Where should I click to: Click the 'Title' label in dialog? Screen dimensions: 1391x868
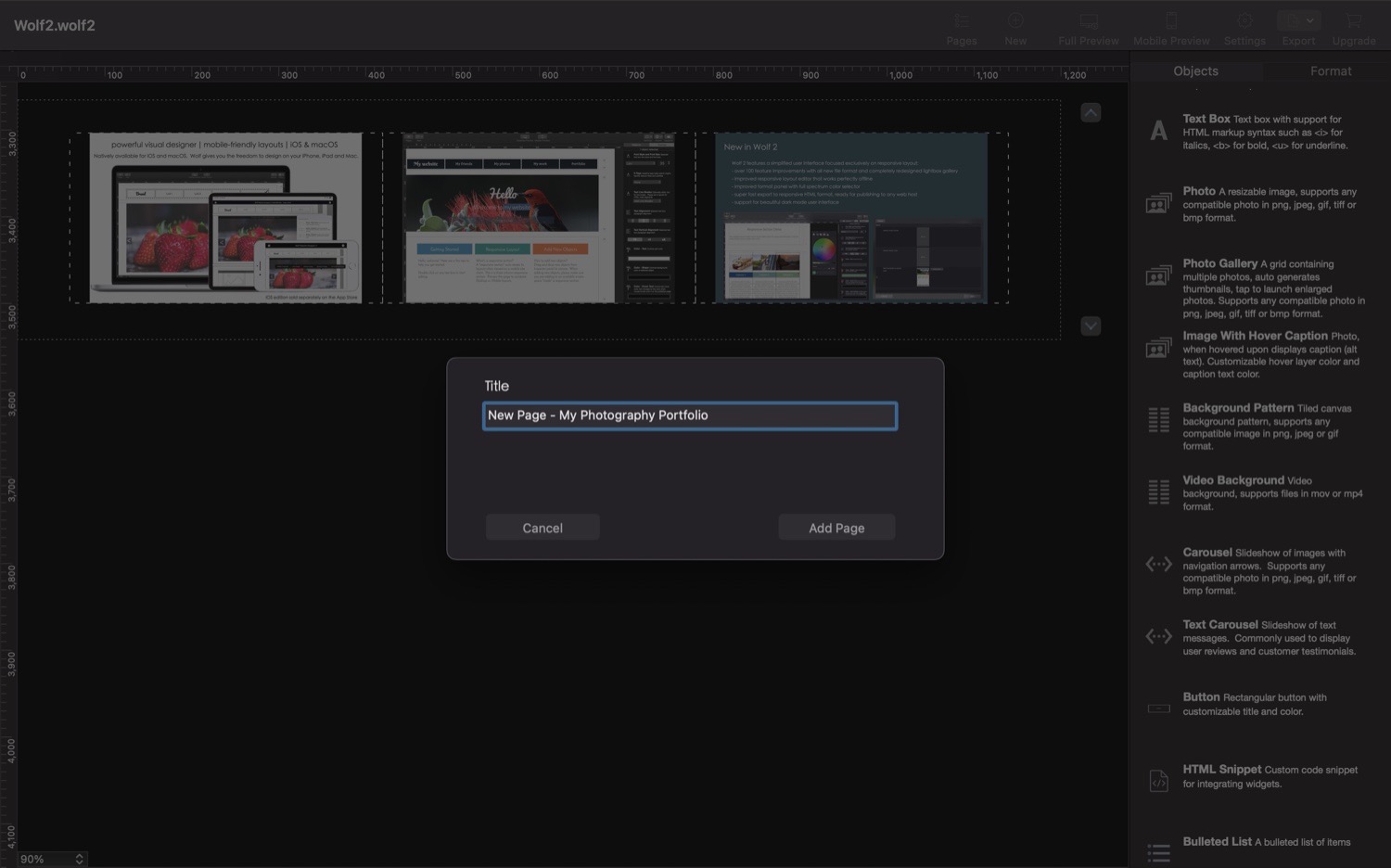(x=496, y=386)
